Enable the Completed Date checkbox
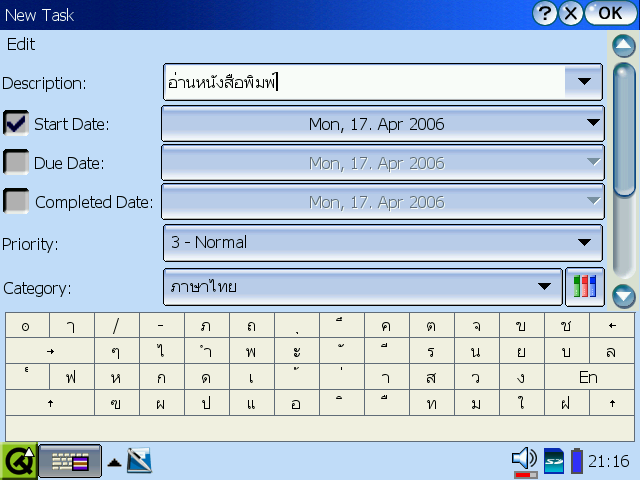Screen dimensions: 640x480 tap(16, 202)
